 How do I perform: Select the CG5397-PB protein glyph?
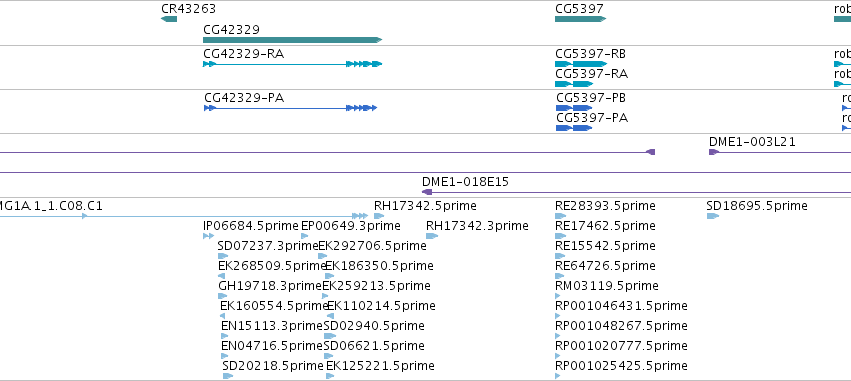(x=574, y=108)
